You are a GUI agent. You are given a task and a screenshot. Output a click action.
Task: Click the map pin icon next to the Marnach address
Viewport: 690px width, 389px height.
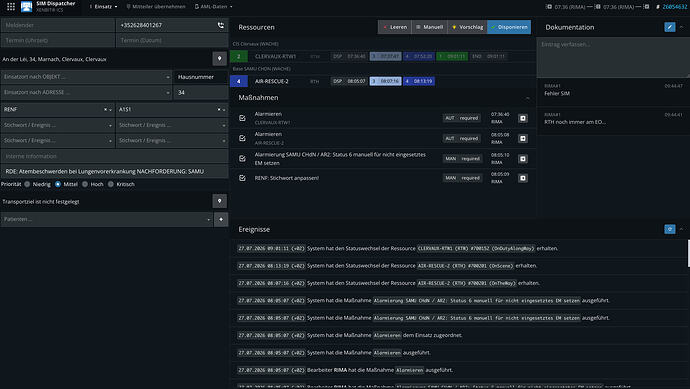(x=220, y=59)
